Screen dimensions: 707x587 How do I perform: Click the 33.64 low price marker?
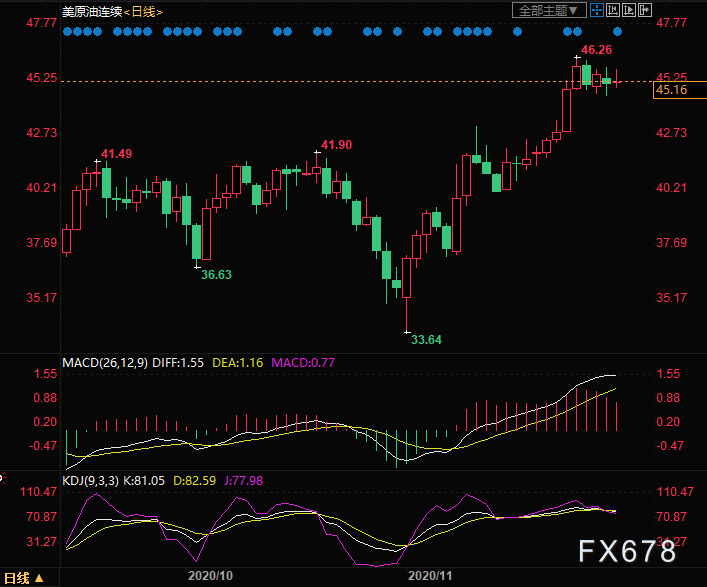[x=427, y=340]
